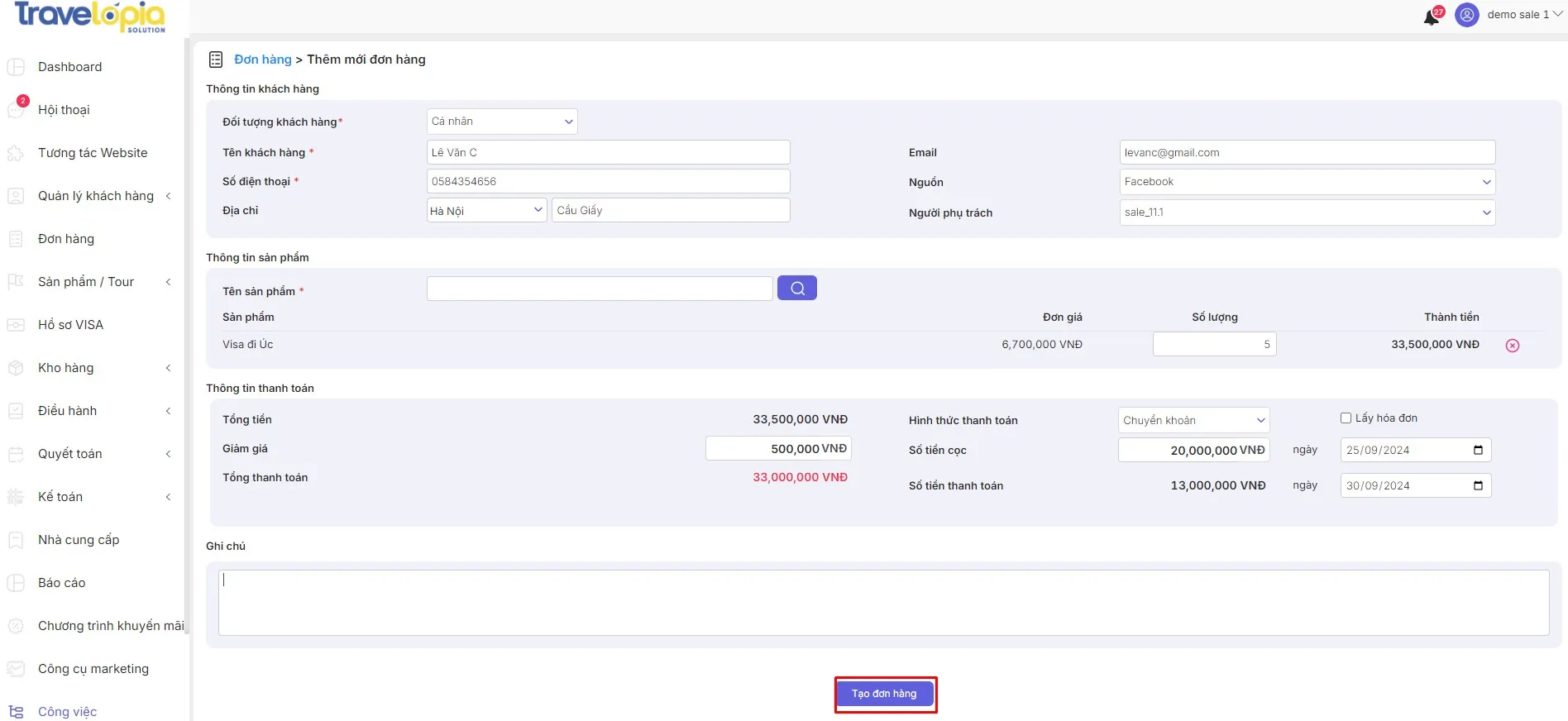Open Tương tác Website menu item

point(93,153)
